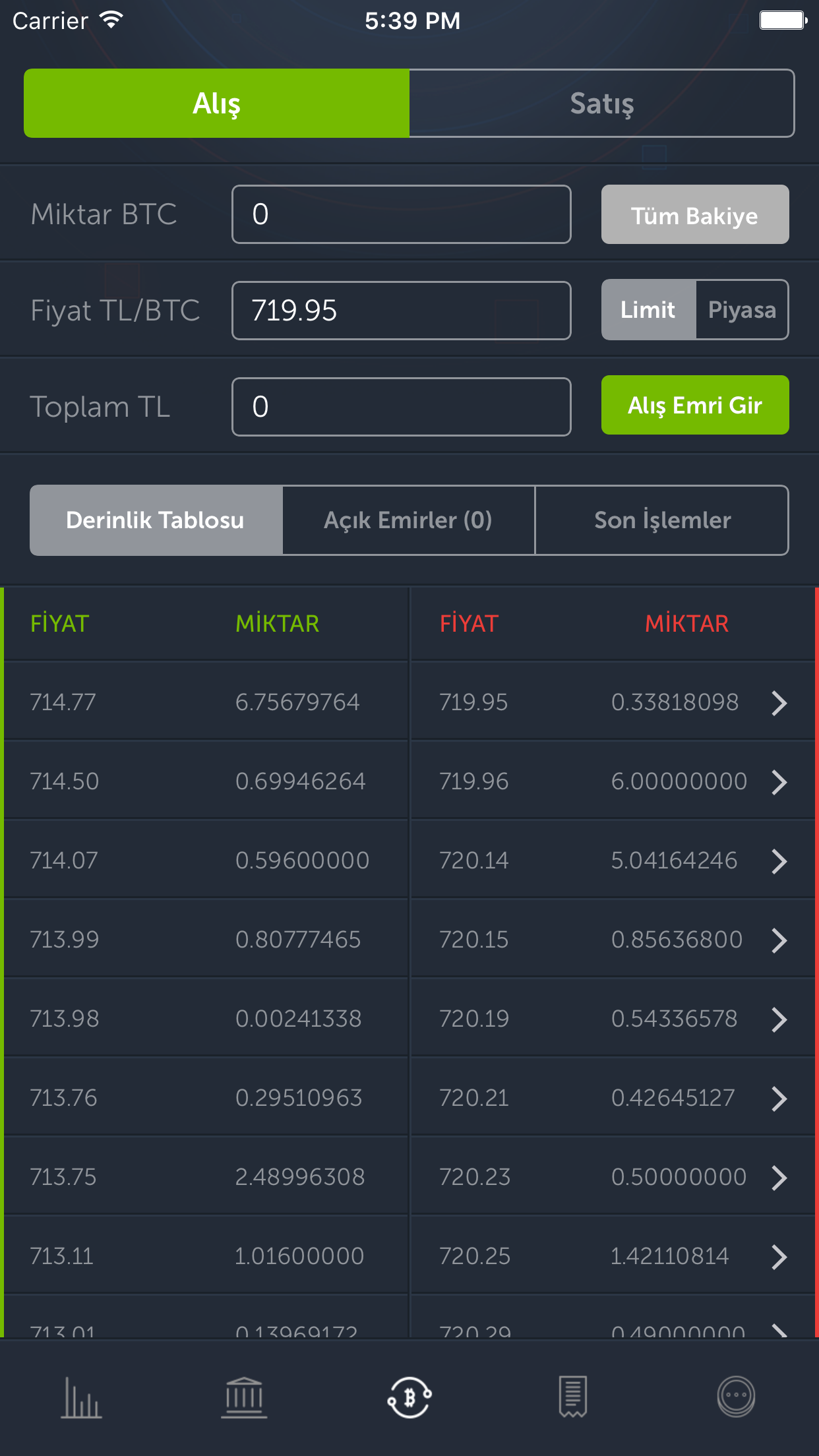819x1456 pixels.
Task: Open chevron for 720.25 ask row
Action: pos(779,1257)
